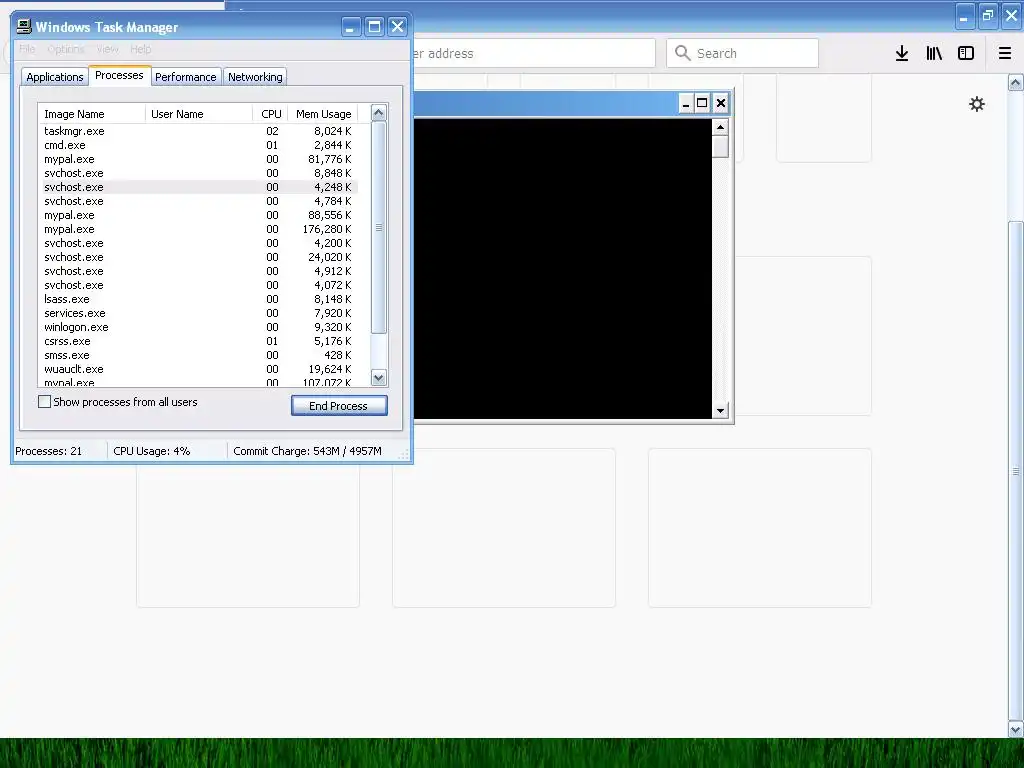Click the process list scrollbar thumb
This screenshot has width=1024, height=768.
click(x=379, y=227)
